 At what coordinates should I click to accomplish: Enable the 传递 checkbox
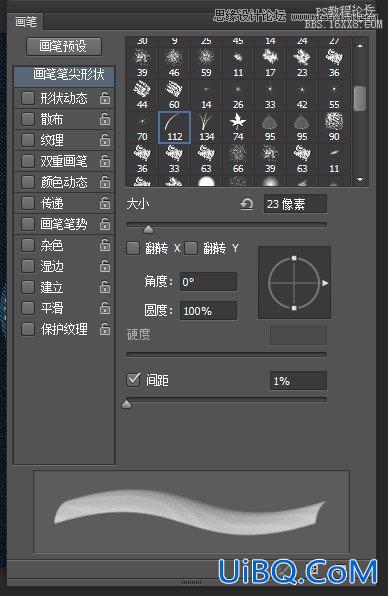(x=28, y=203)
